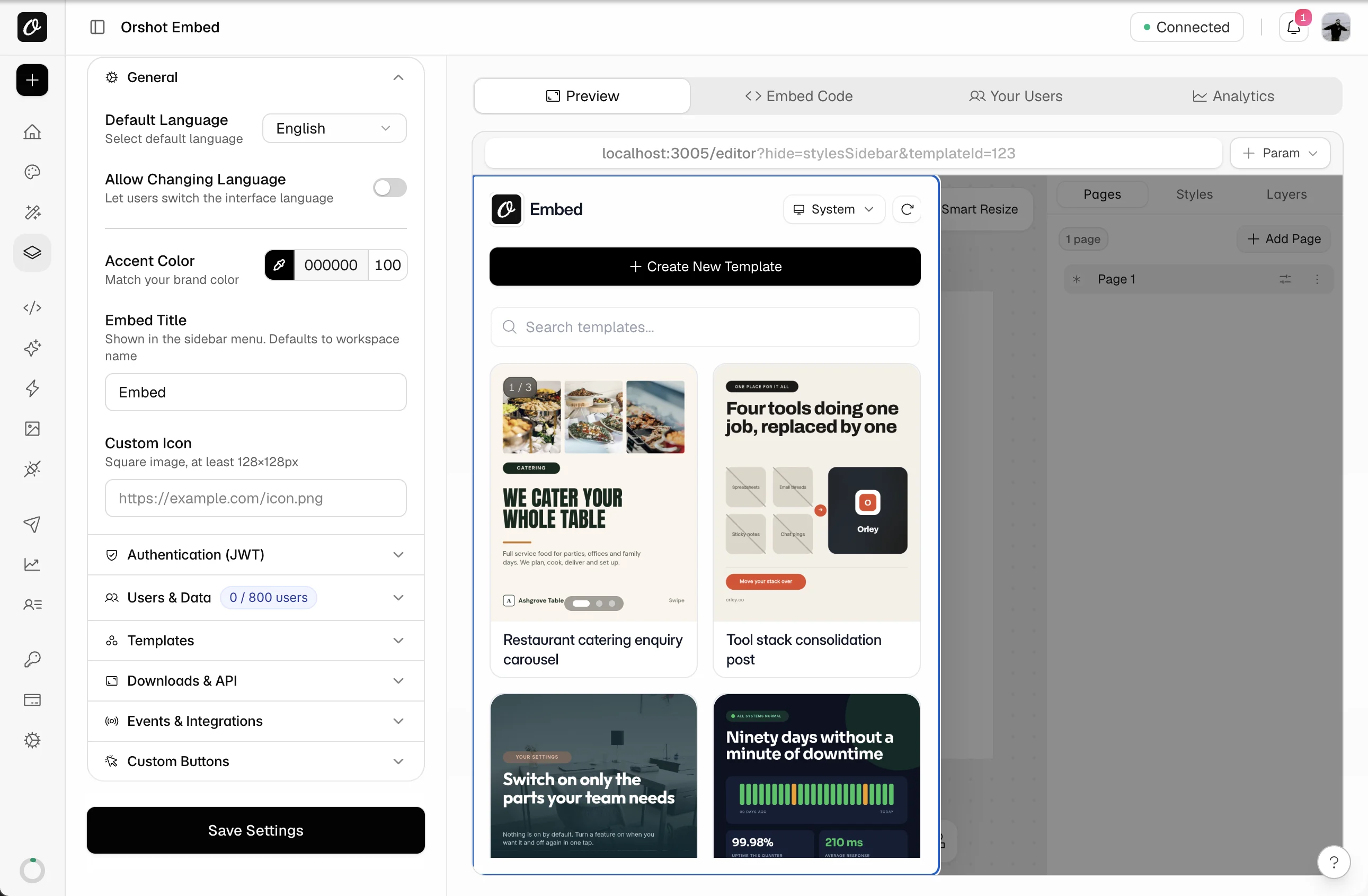Screen dimensions: 1368x896
Task: Open the sparkles AI icon in sidebar
Action: pos(32,348)
